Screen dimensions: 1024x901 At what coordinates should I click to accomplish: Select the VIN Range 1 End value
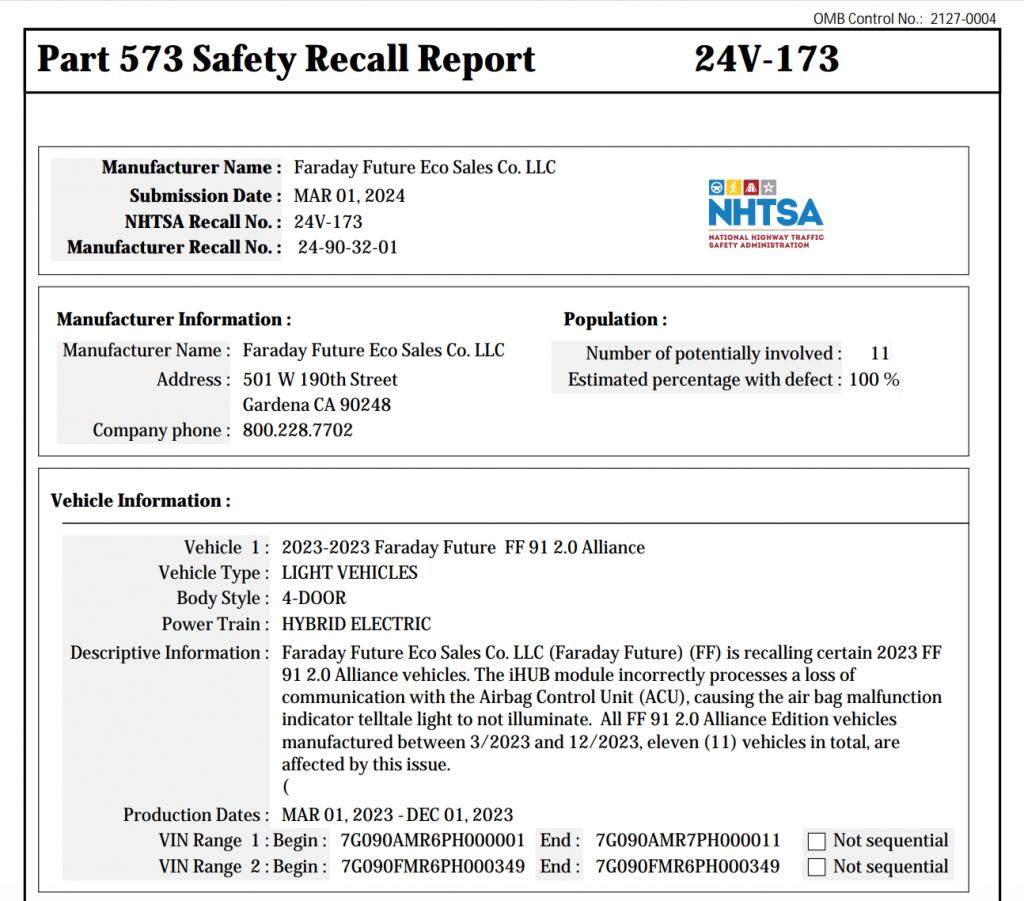tap(687, 841)
